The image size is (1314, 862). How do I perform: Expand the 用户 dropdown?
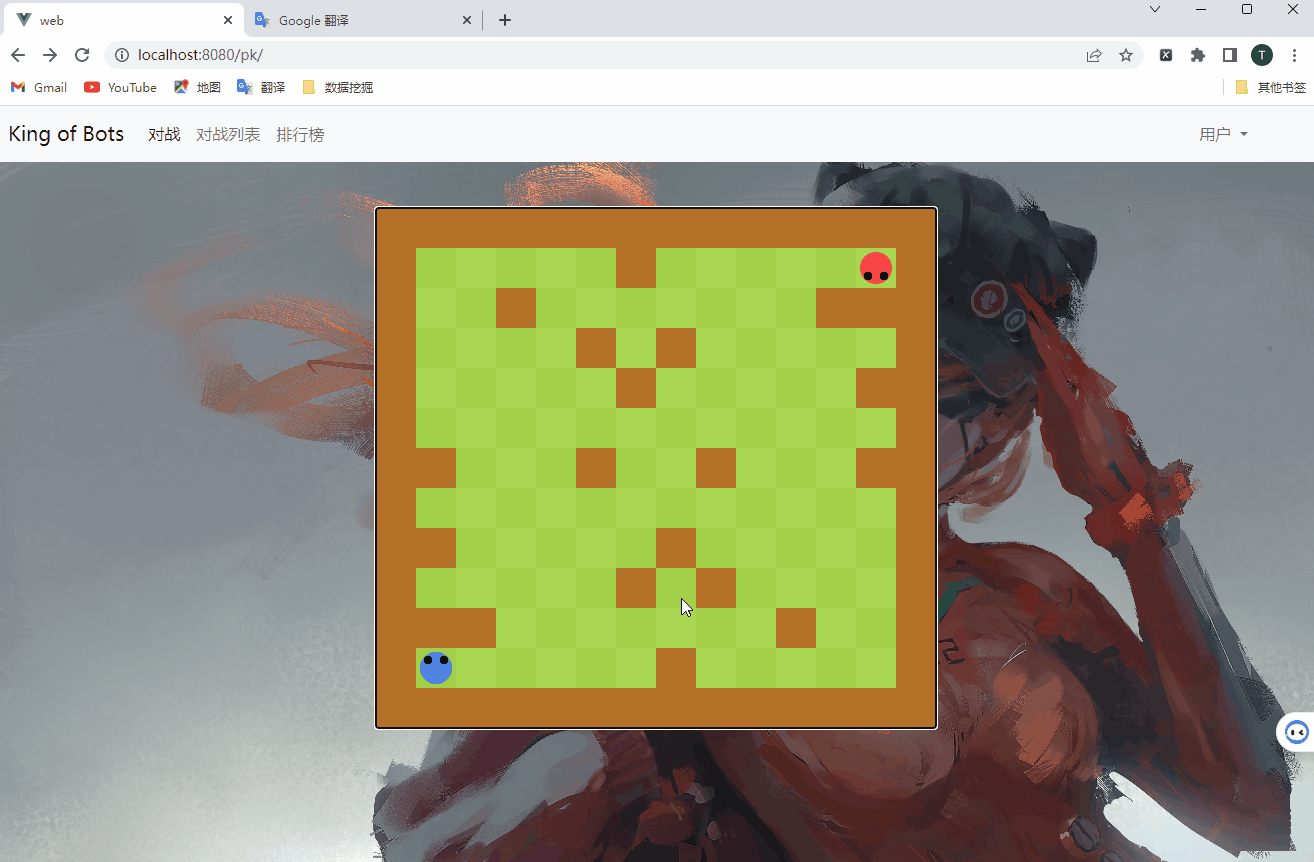click(1223, 134)
